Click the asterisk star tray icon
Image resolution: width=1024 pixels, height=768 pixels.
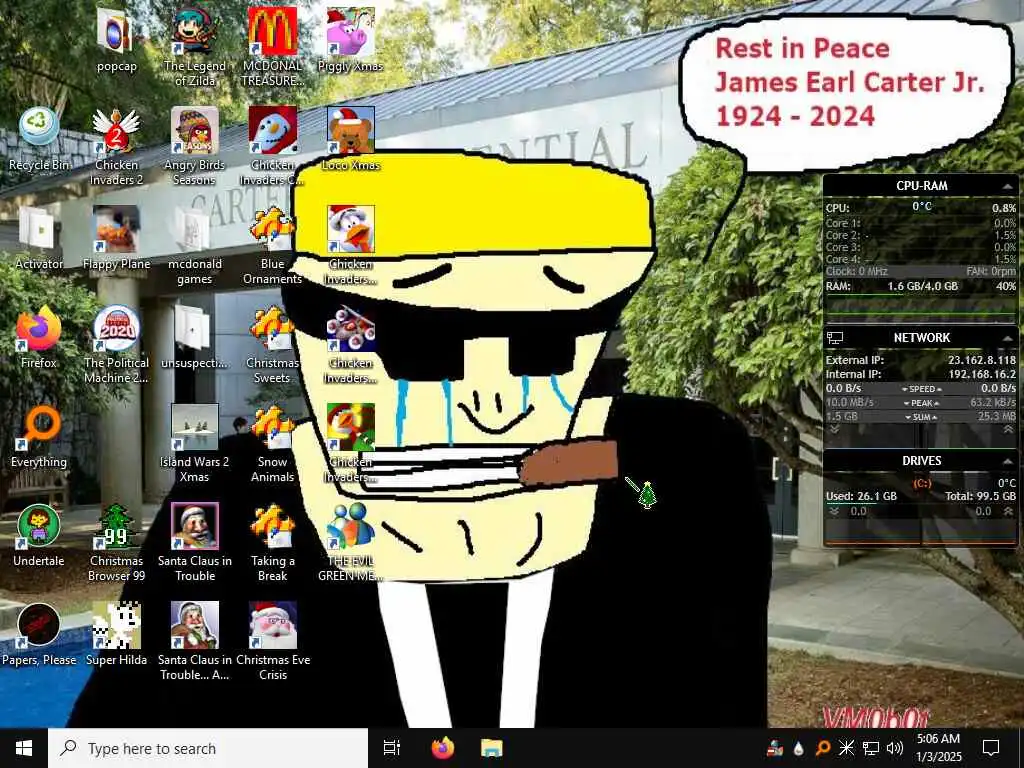tap(846, 748)
